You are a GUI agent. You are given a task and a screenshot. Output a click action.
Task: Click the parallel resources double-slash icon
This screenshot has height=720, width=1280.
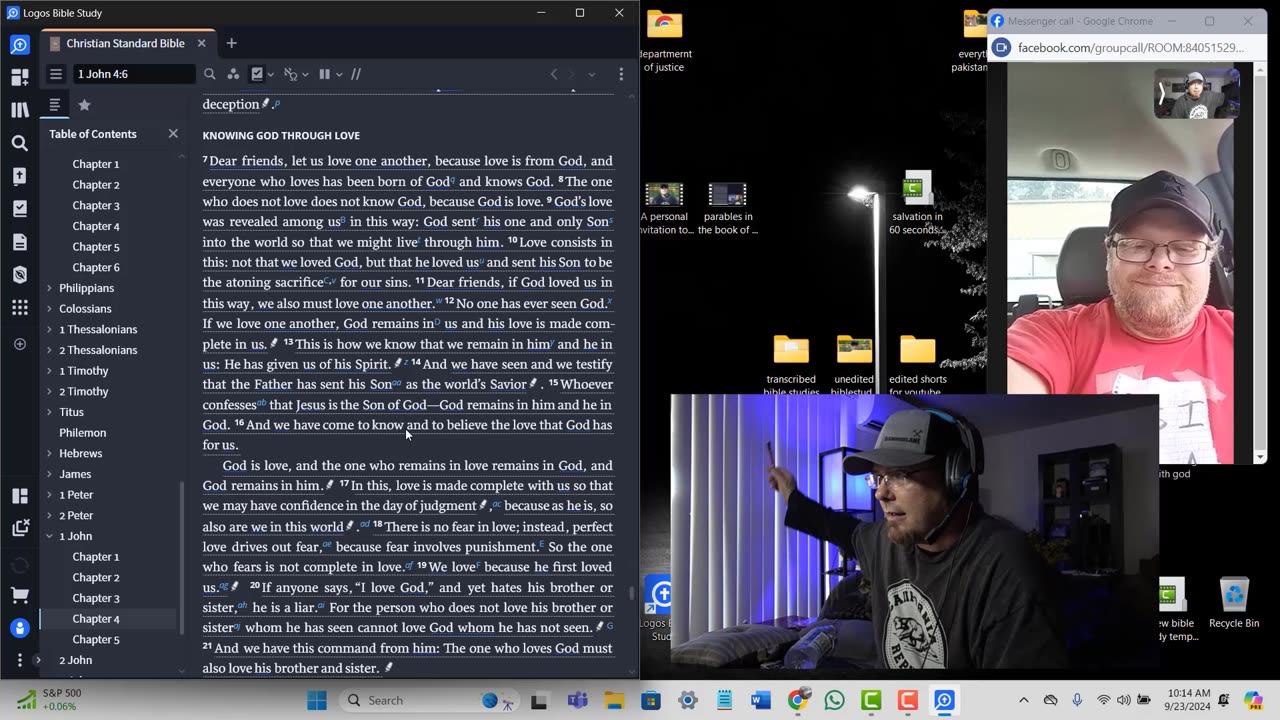point(355,74)
